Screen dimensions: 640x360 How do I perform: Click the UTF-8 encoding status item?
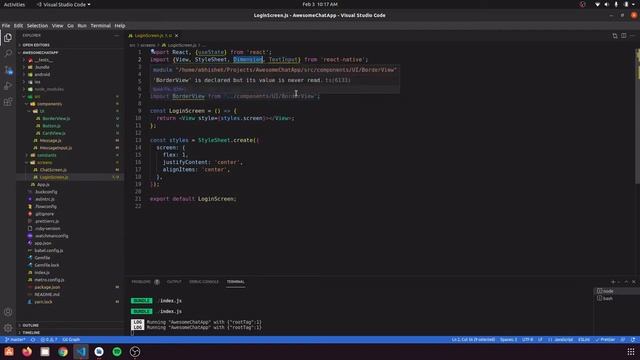(527, 340)
